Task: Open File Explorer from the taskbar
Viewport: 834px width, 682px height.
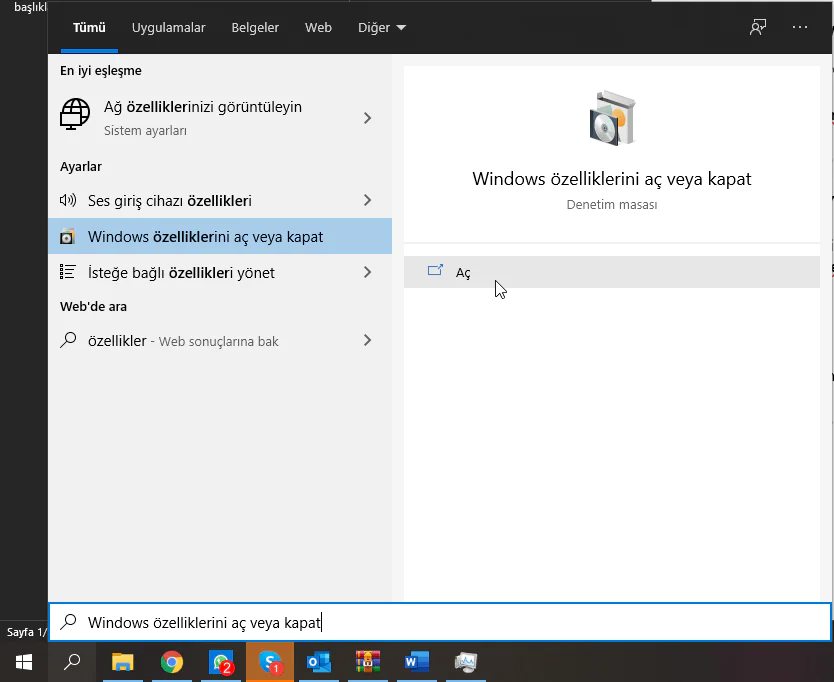Action: pyautogui.click(x=123, y=662)
